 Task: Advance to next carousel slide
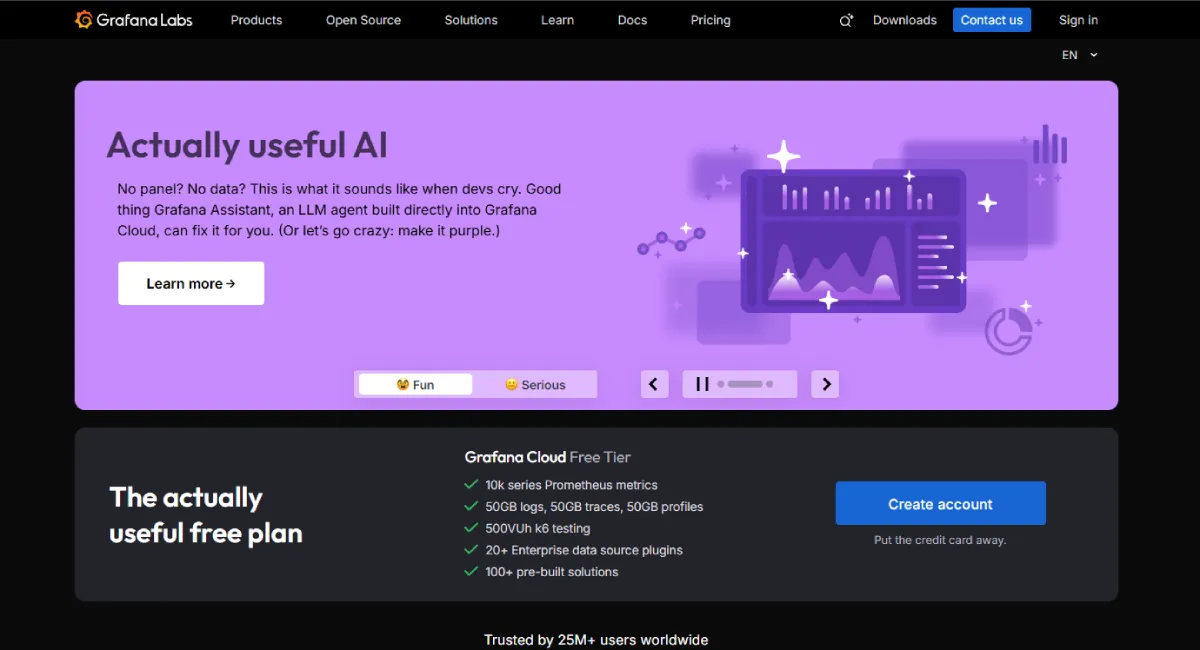click(x=824, y=384)
